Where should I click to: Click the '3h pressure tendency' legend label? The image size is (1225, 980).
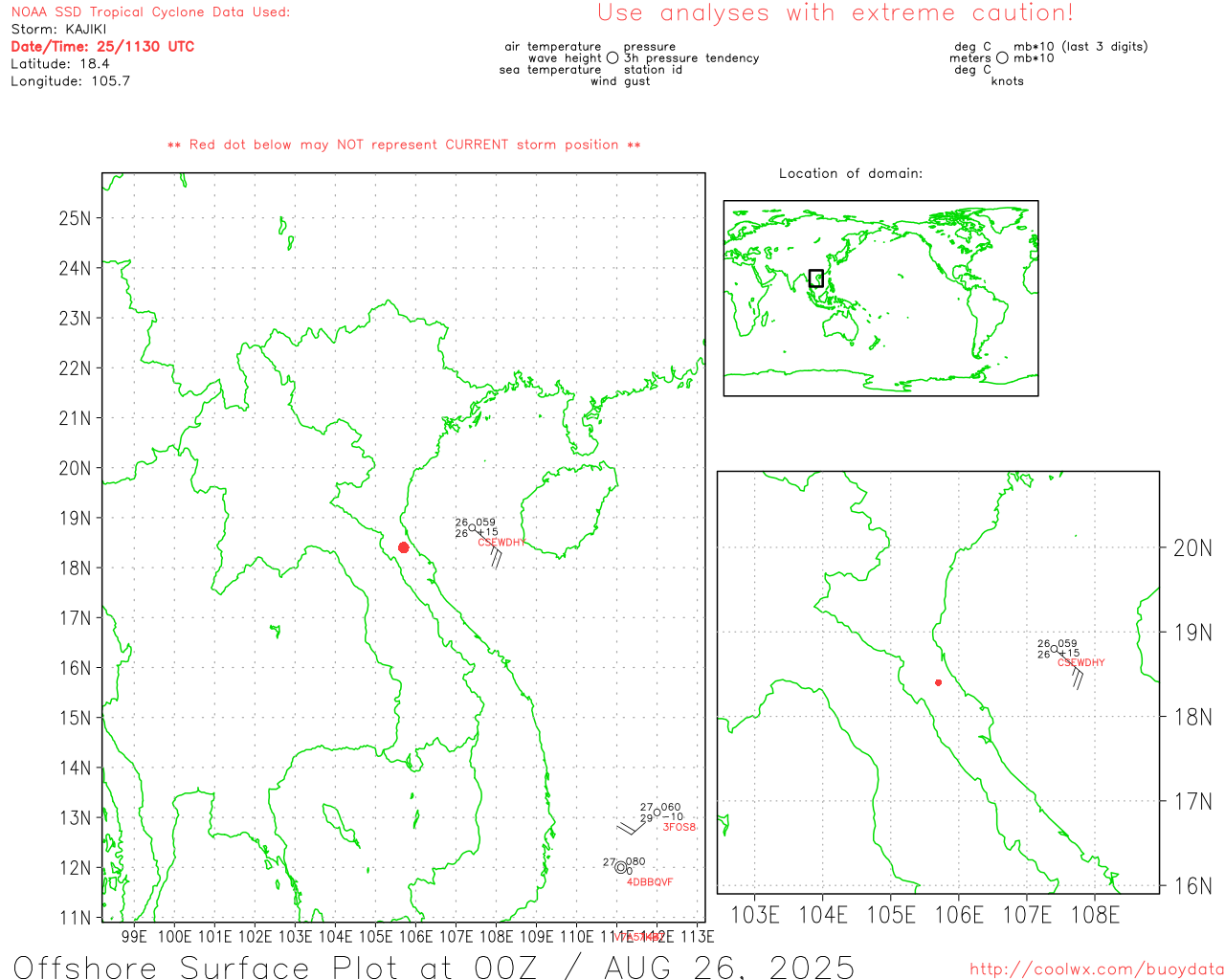coord(691,58)
